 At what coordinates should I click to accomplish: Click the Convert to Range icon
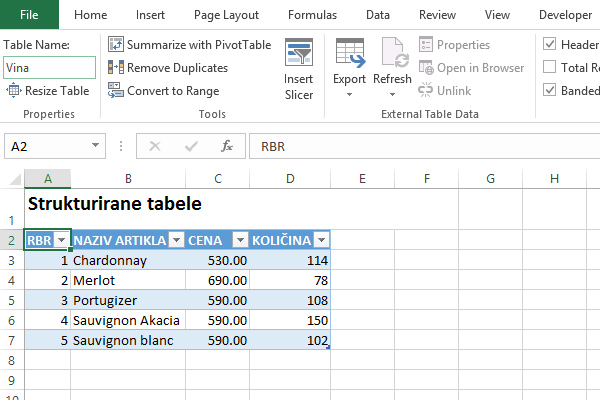(115, 91)
